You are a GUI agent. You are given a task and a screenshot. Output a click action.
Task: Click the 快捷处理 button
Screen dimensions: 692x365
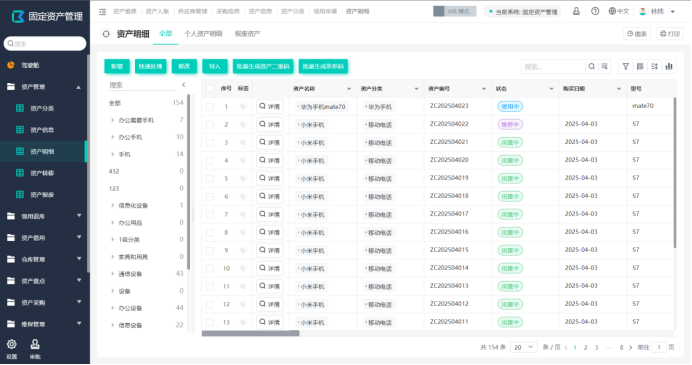150,66
